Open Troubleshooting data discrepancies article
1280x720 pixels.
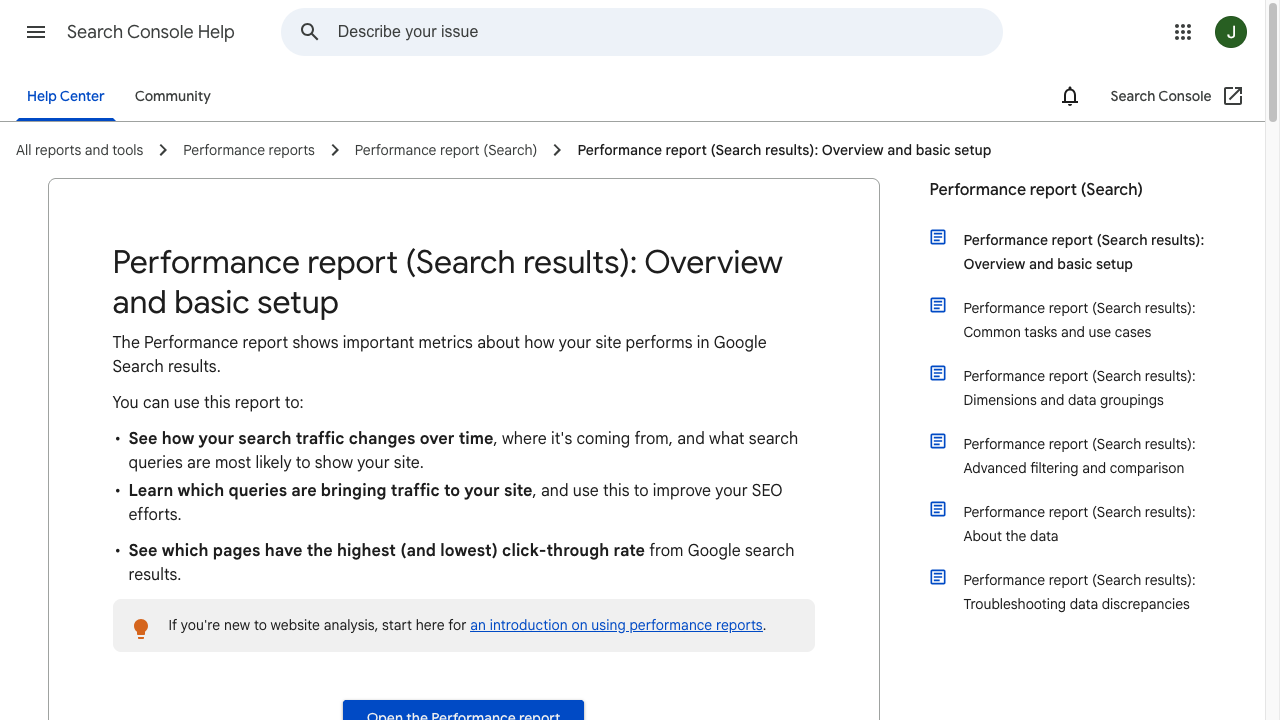(x=1079, y=592)
